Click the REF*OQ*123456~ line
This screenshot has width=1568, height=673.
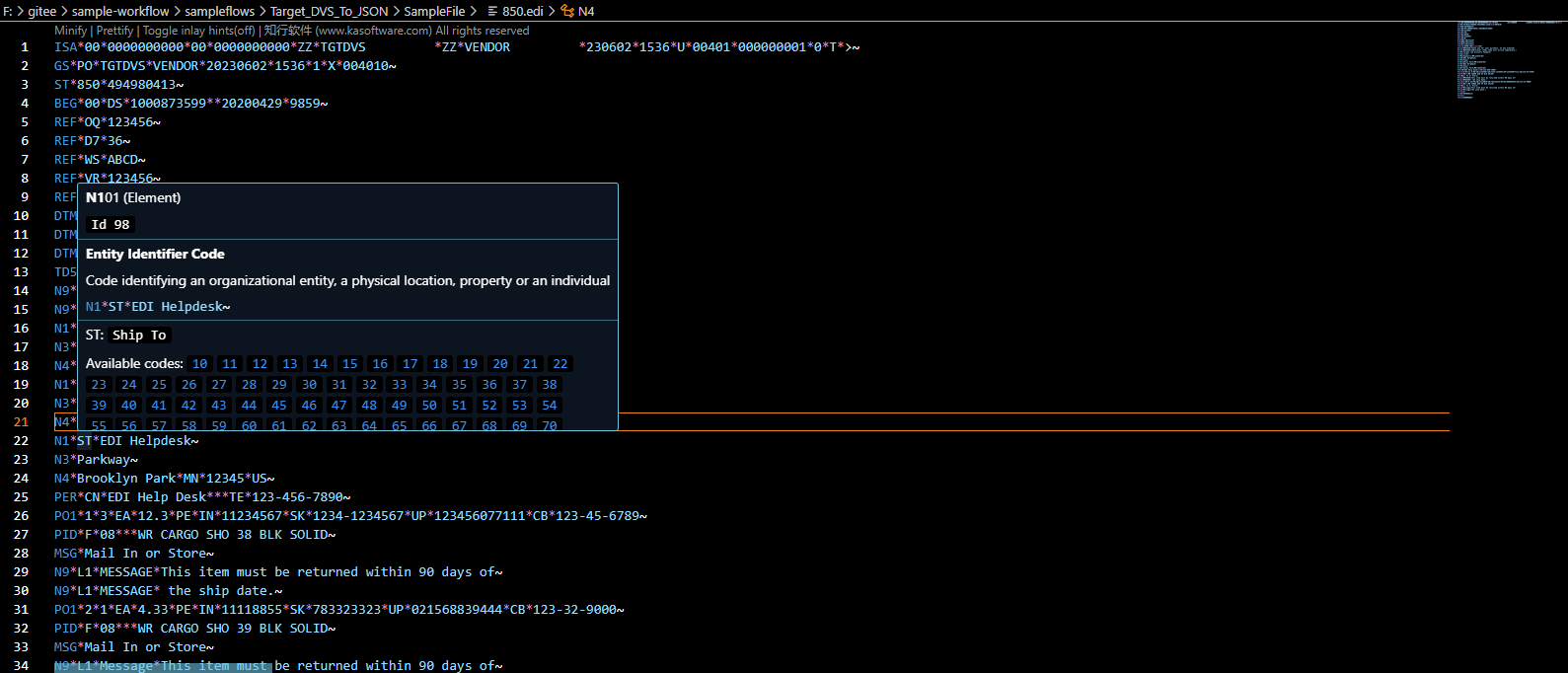point(108,122)
